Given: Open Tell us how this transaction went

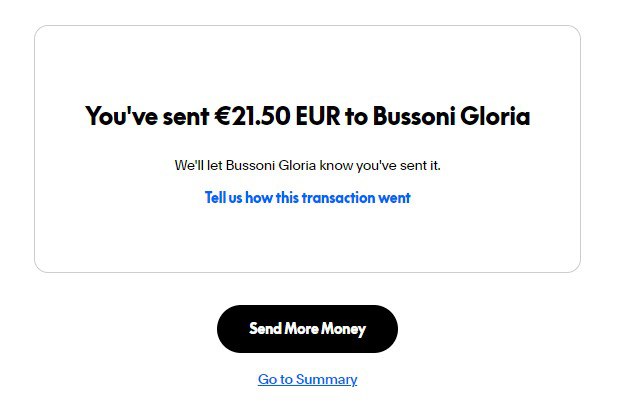Looking at the screenshot, I should tap(307, 198).
